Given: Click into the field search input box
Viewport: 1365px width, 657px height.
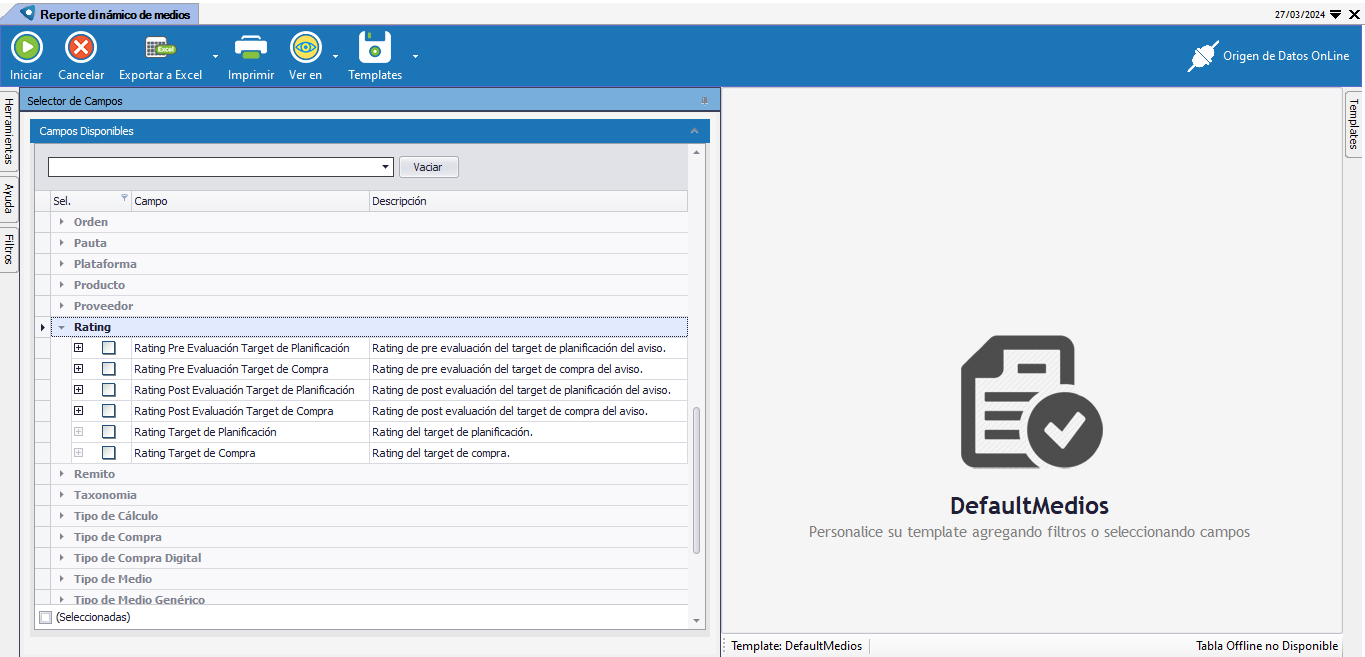Looking at the screenshot, I should pos(214,167).
